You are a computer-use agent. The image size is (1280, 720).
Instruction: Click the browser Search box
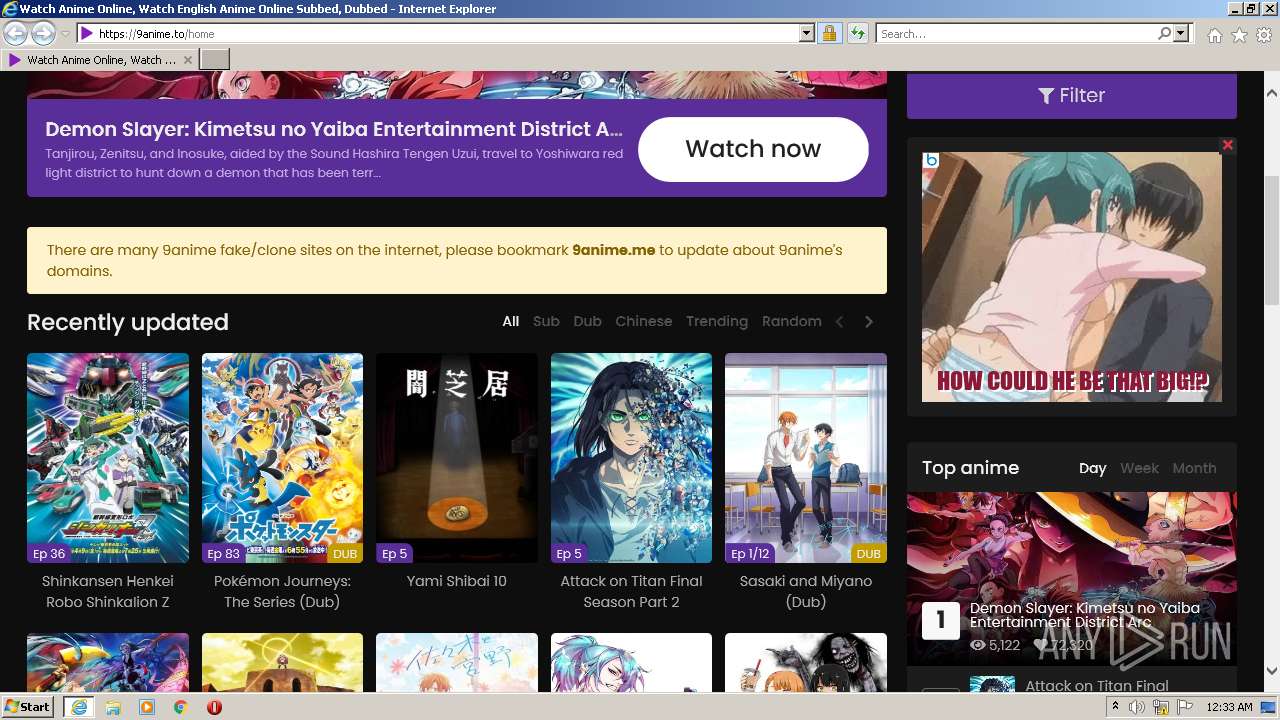coord(1016,34)
